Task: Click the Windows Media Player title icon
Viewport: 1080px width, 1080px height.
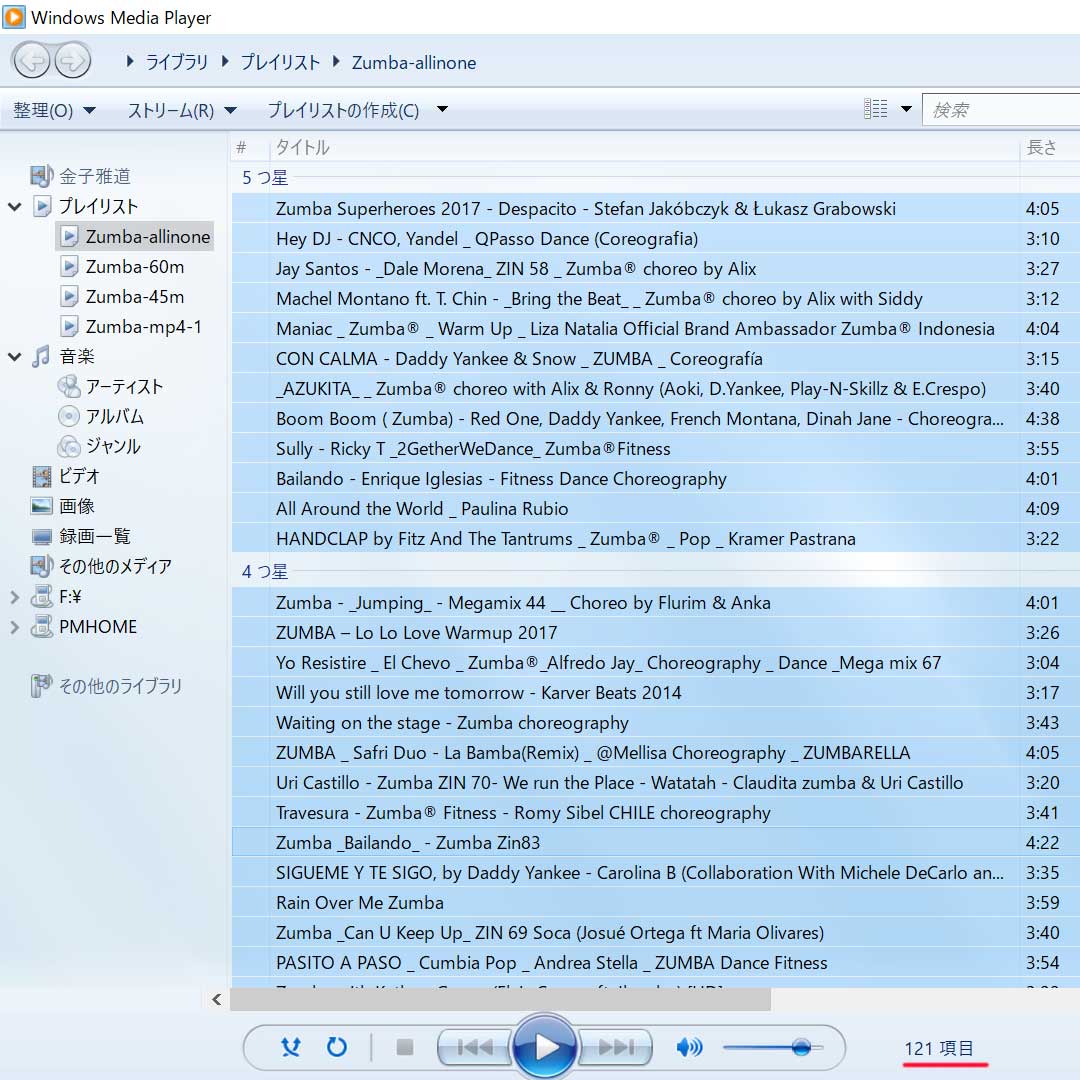Action: coord(14,17)
